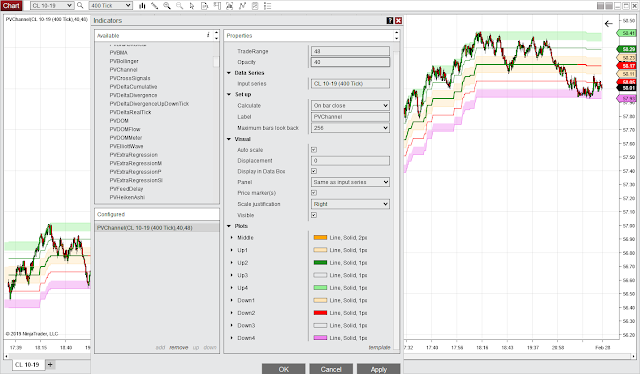Expand the Middle plot settings
The image size is (640, 374).
coord(231,237)
